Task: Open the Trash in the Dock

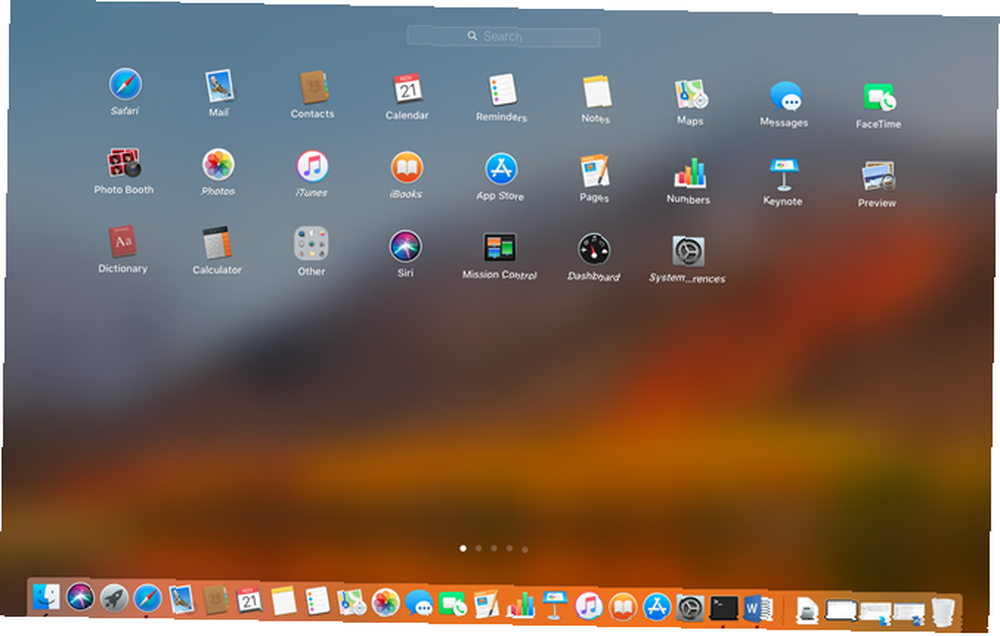Action: pyautogui.click(x=943, y=612)
